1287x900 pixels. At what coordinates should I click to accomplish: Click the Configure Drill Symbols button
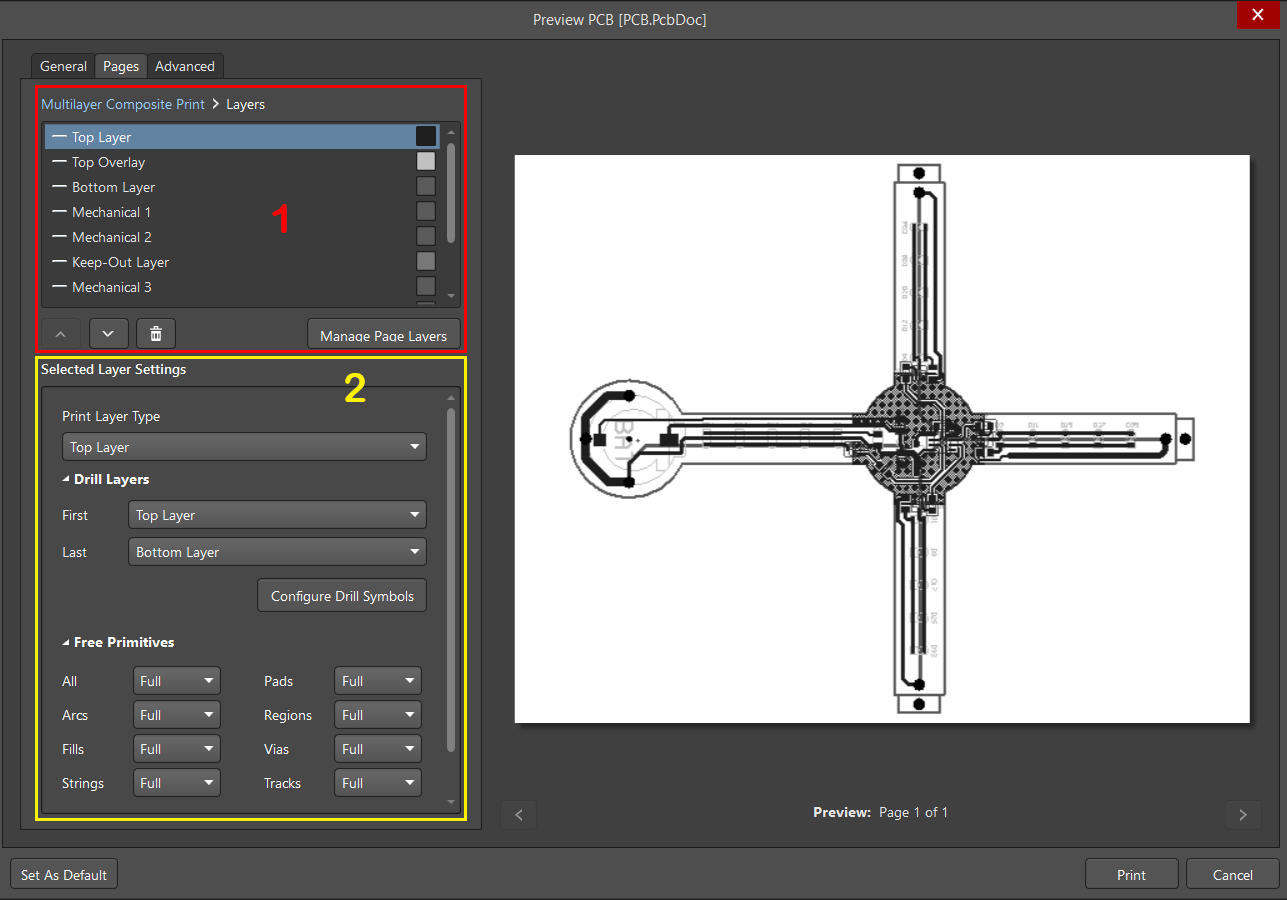click(342, 596)
